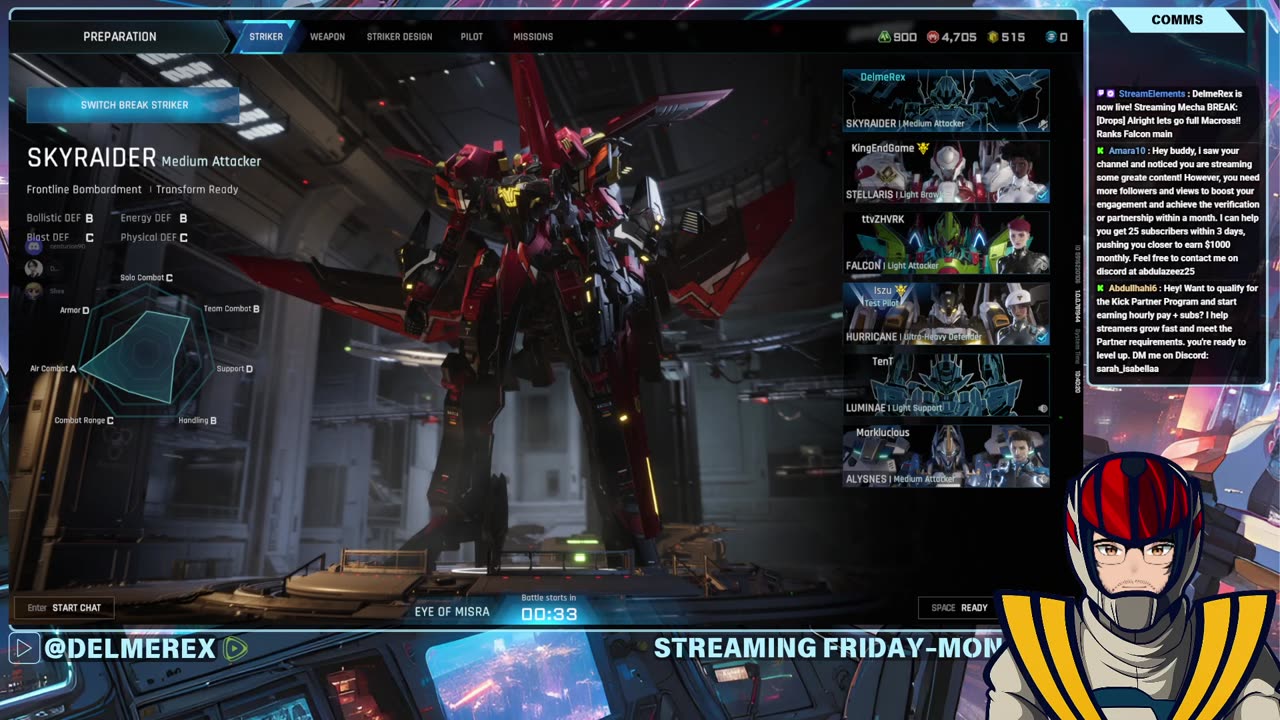
Task: Click the Energy DEF B rating
Action: (154, 218)
